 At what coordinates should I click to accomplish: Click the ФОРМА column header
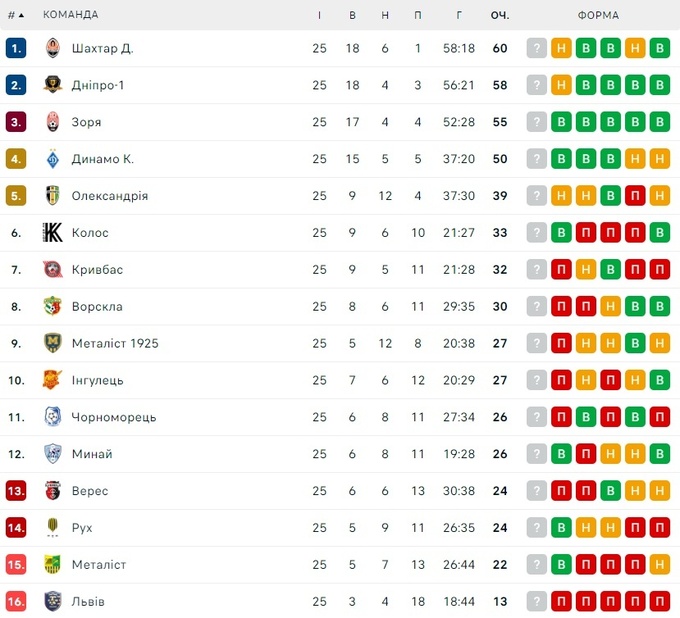tap(598, 15)
